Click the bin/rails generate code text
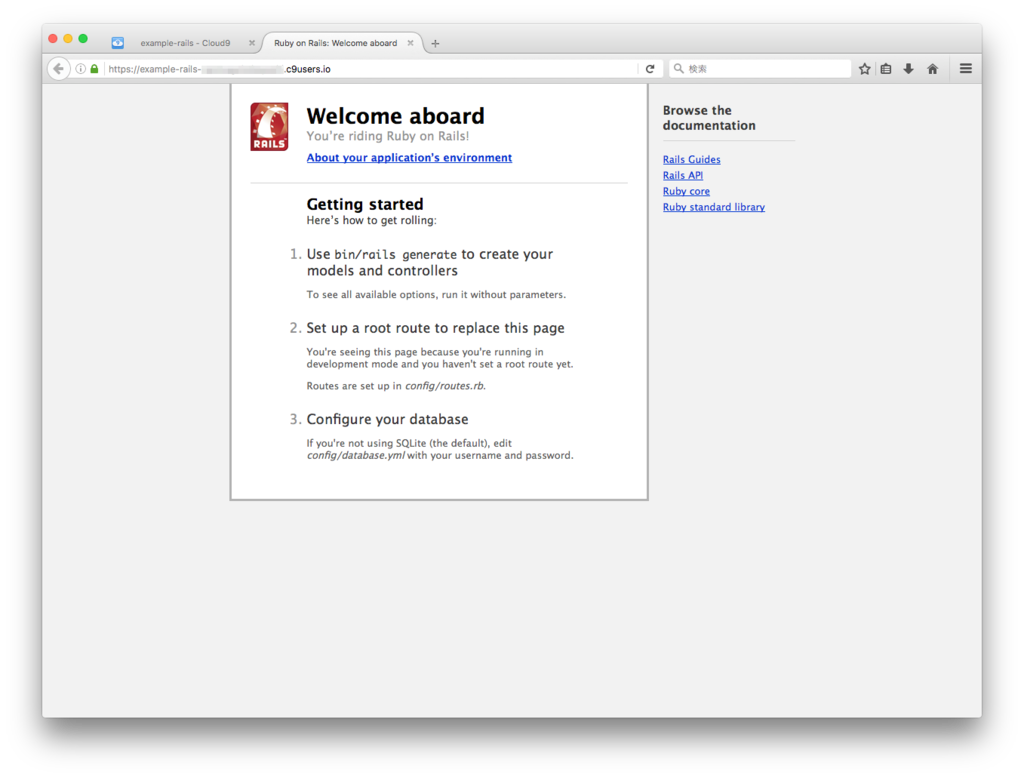Image resolution: width=1024 pixels, height=778 pixels. [395, 255]
